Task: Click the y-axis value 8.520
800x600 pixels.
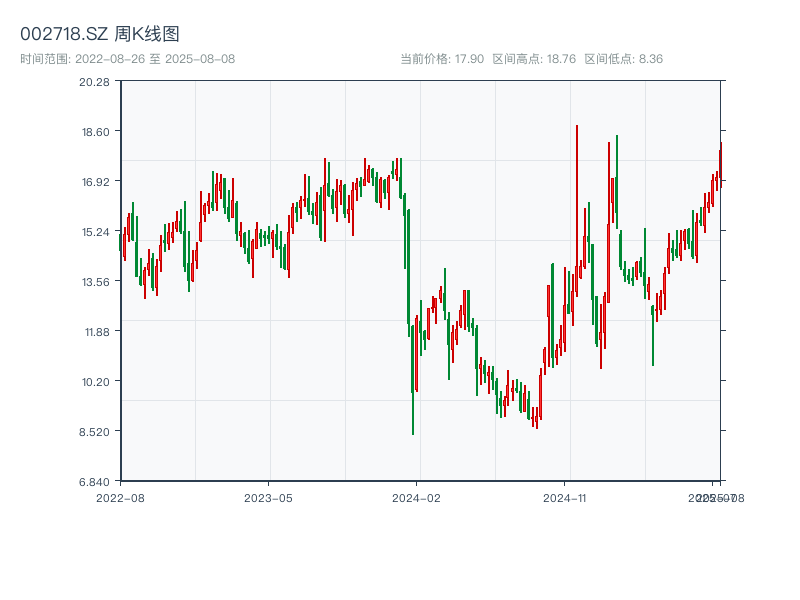Action: coord(94,432)
